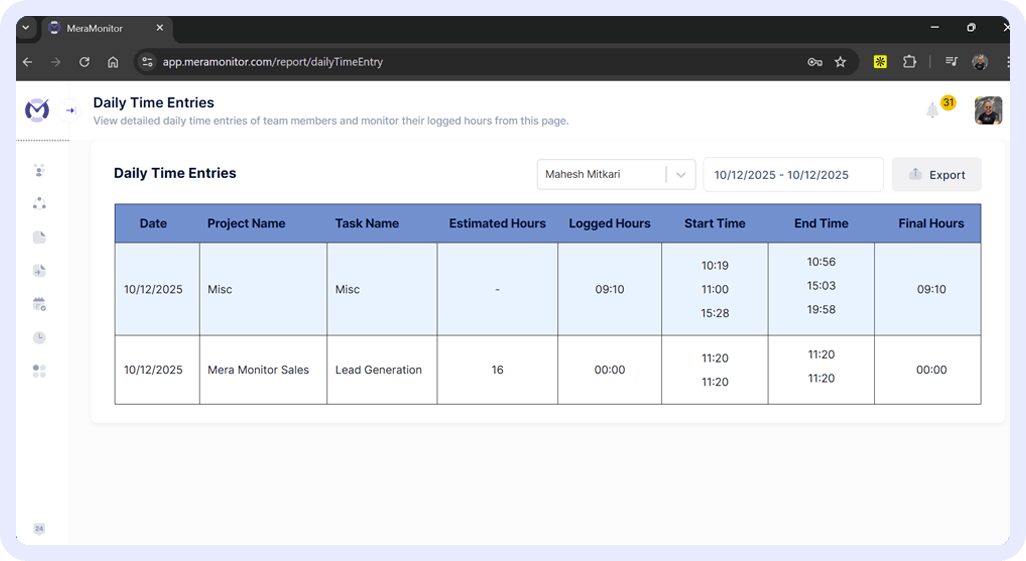Open the notifications bell icon

click(x=933, y=110)
